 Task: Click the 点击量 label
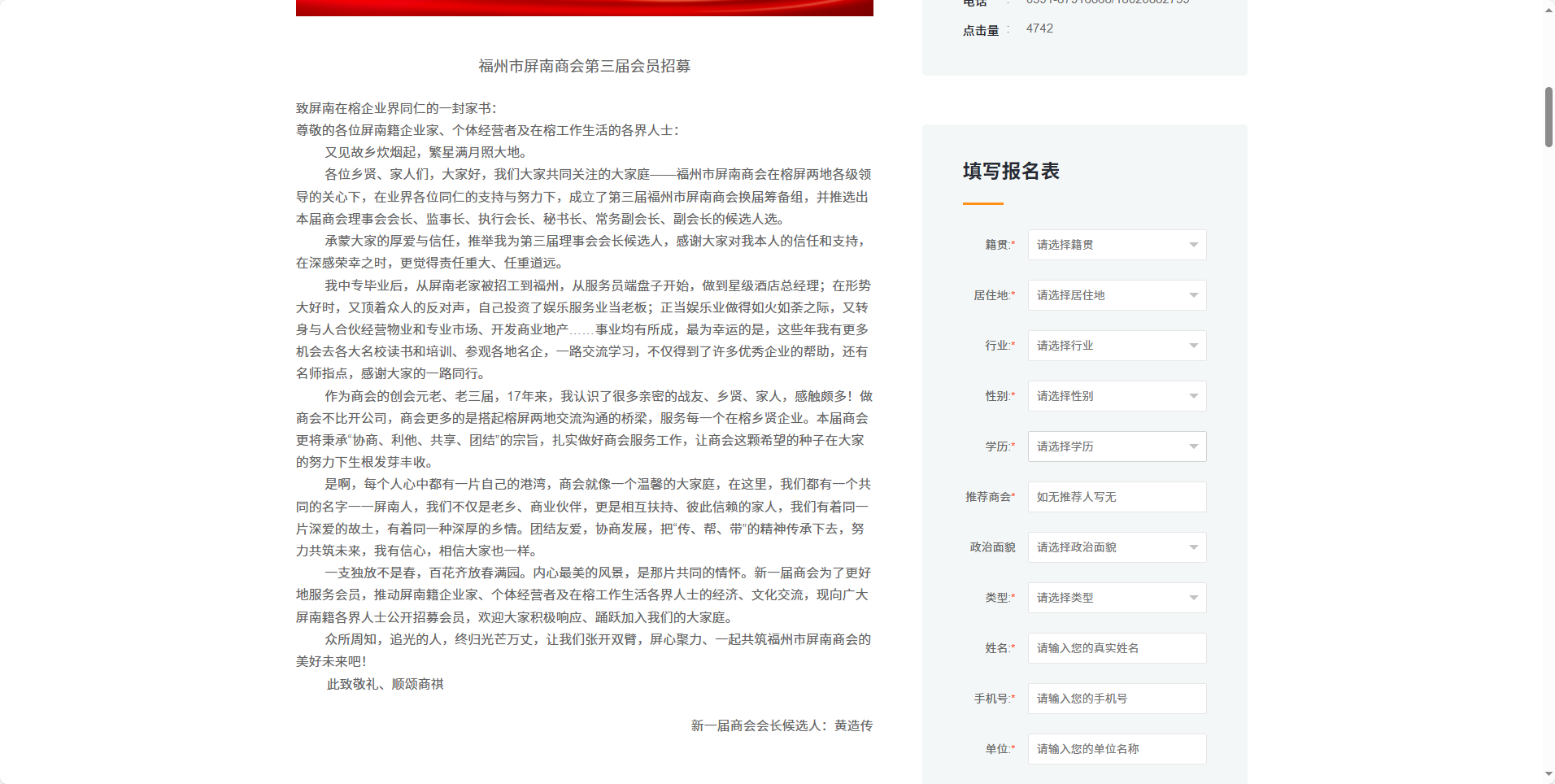click(981, 30)
